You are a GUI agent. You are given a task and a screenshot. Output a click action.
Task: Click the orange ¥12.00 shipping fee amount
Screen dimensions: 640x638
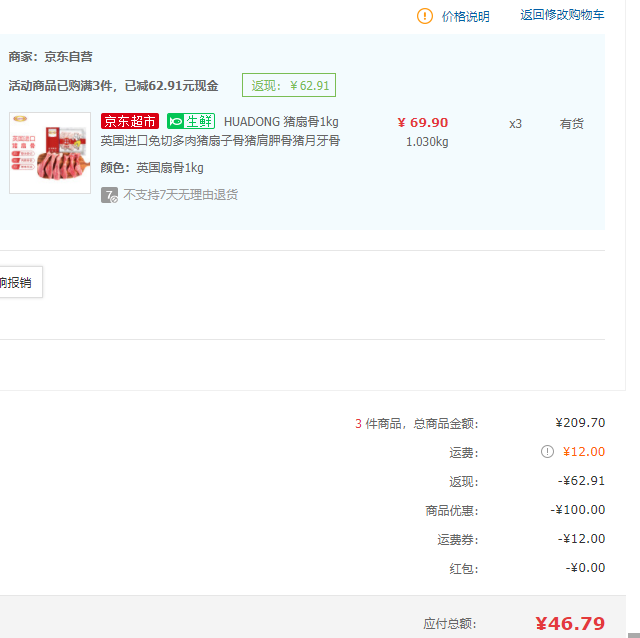tap(584, 452)
